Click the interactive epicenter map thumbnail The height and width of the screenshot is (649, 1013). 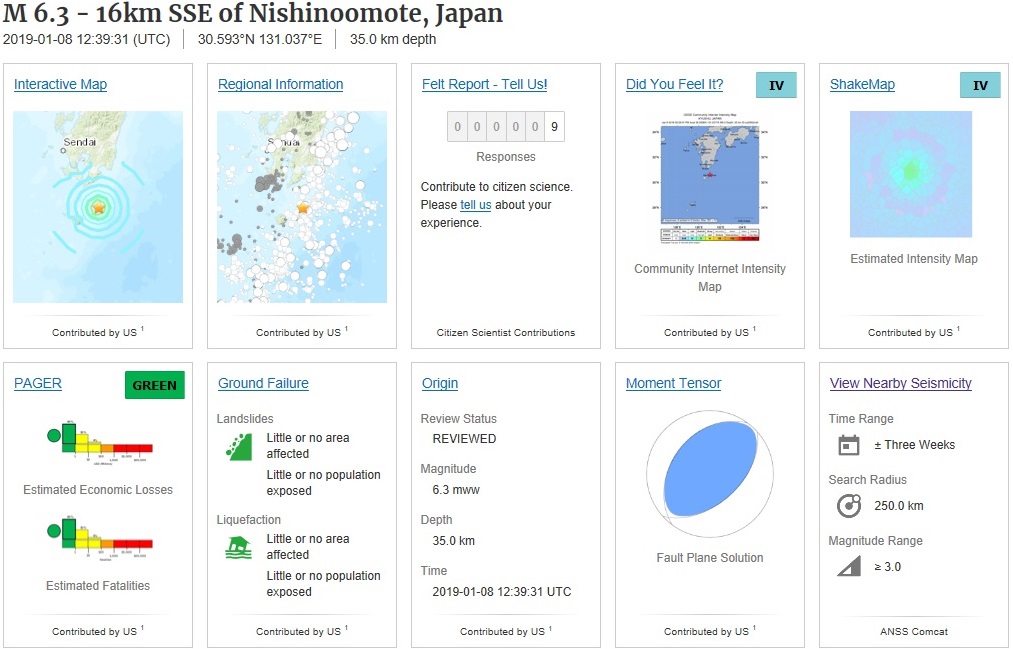coord(98,207)
